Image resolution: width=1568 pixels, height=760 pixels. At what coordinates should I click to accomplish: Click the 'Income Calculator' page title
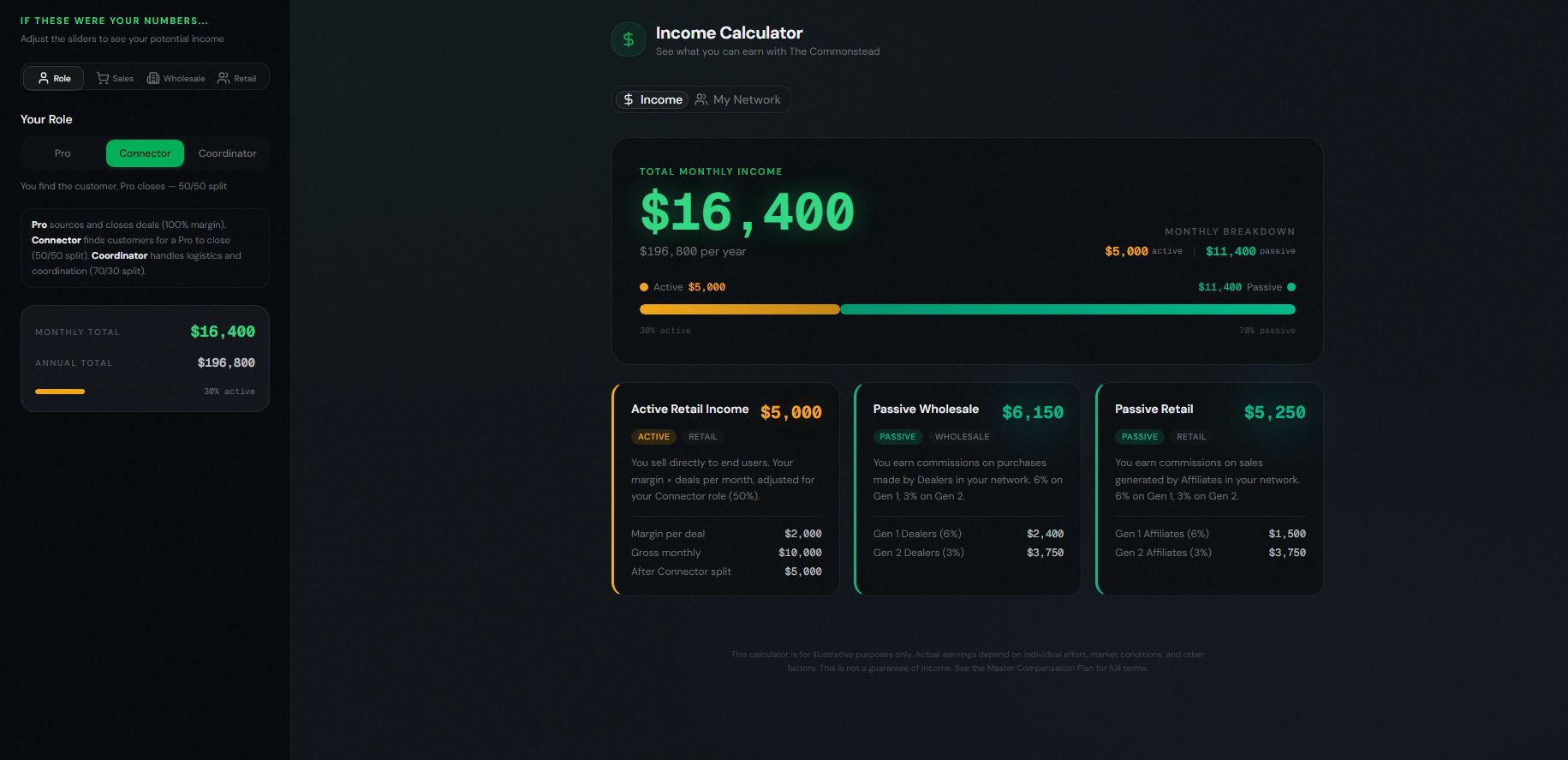tap(730, 33)
